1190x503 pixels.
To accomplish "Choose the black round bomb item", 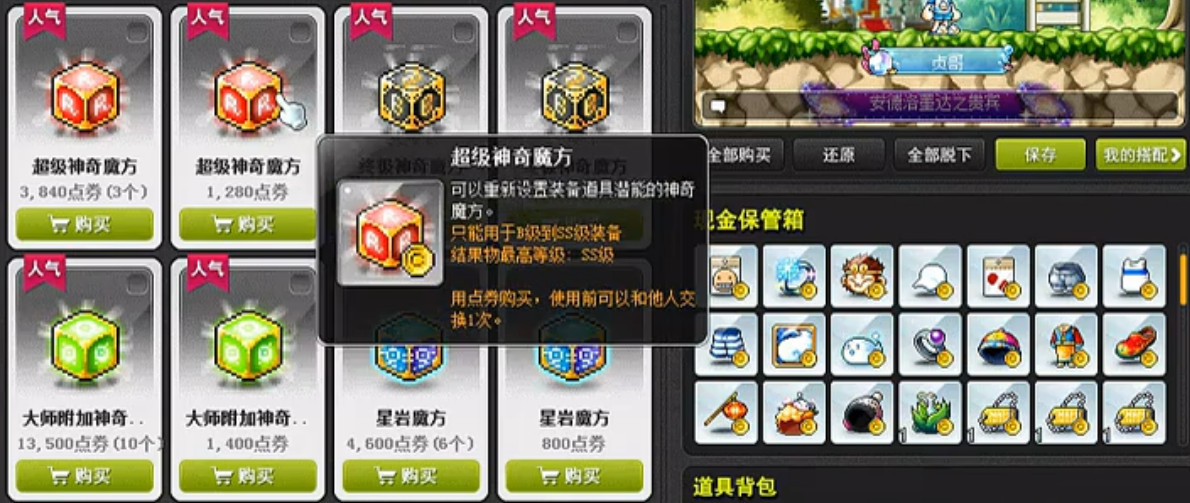I will 862,412.
